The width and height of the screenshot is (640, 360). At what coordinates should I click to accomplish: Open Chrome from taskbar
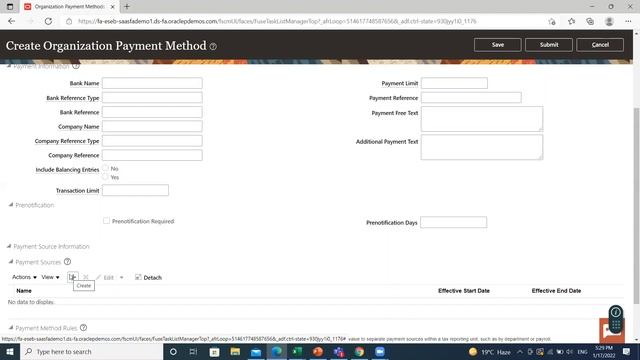pyautogui.click(x=359, y=351)
